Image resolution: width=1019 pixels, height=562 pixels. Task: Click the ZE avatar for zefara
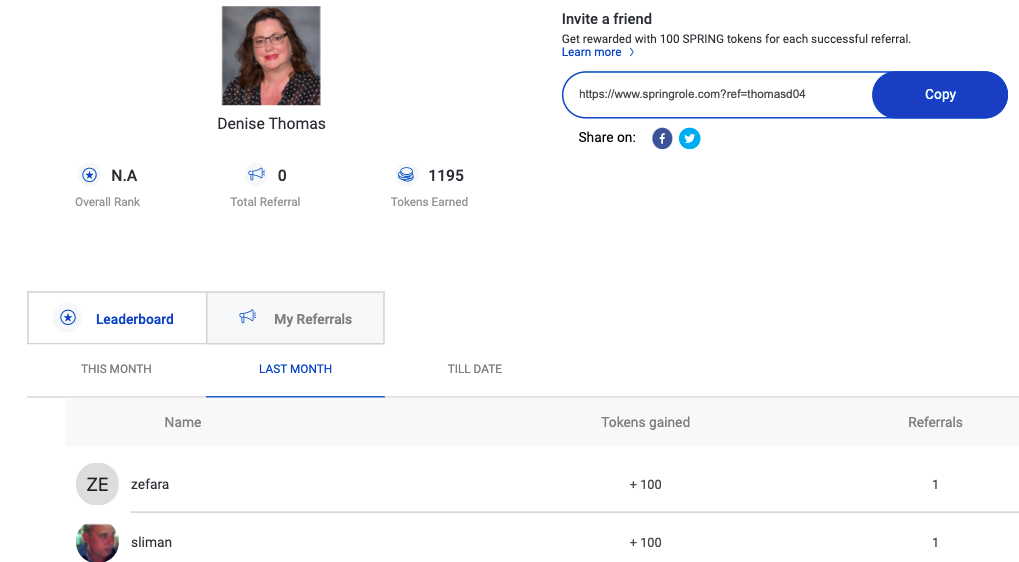(97, 484)
